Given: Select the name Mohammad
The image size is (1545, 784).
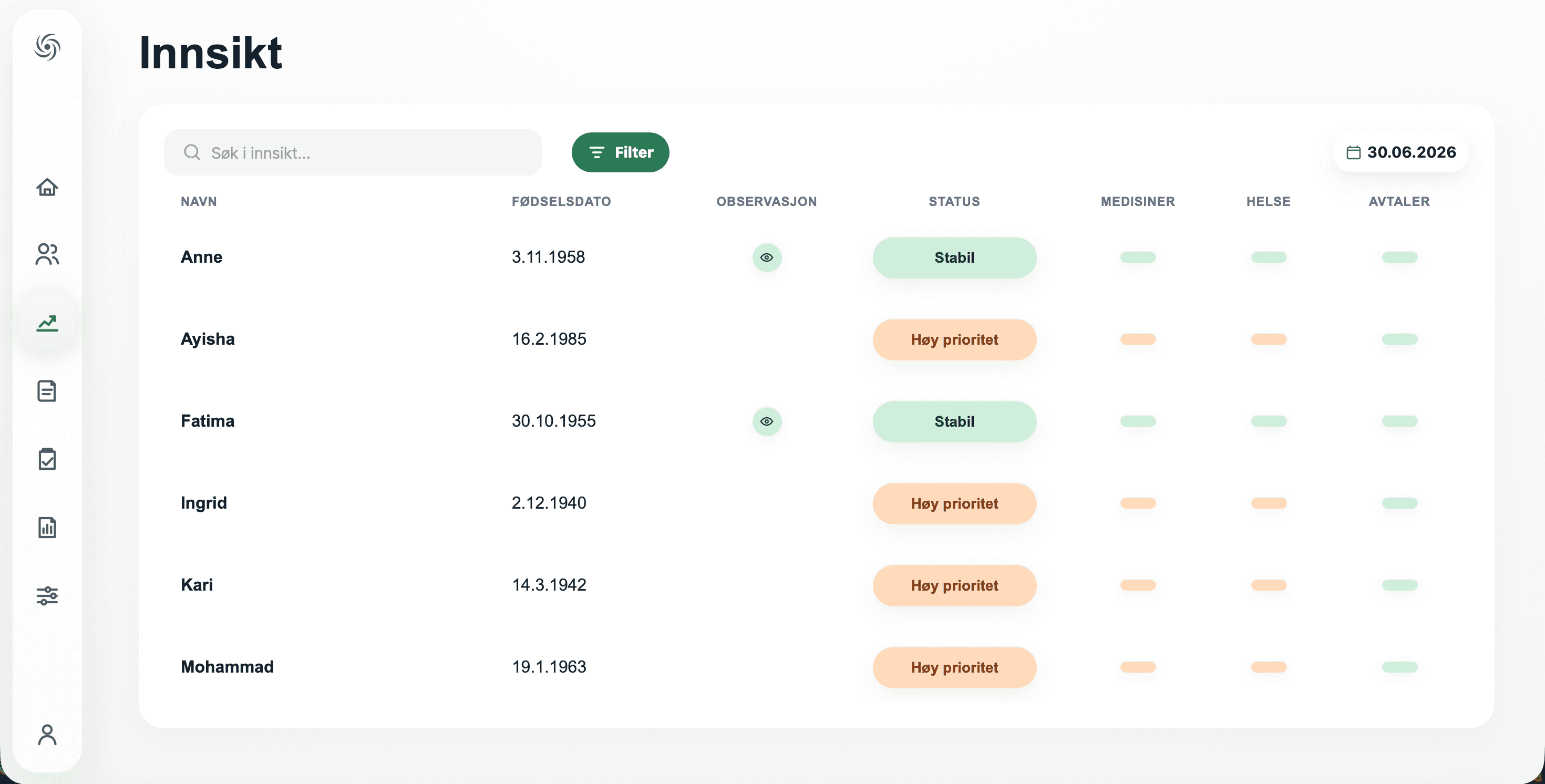Looking at the screenshot, I should [x=228, y=667].
